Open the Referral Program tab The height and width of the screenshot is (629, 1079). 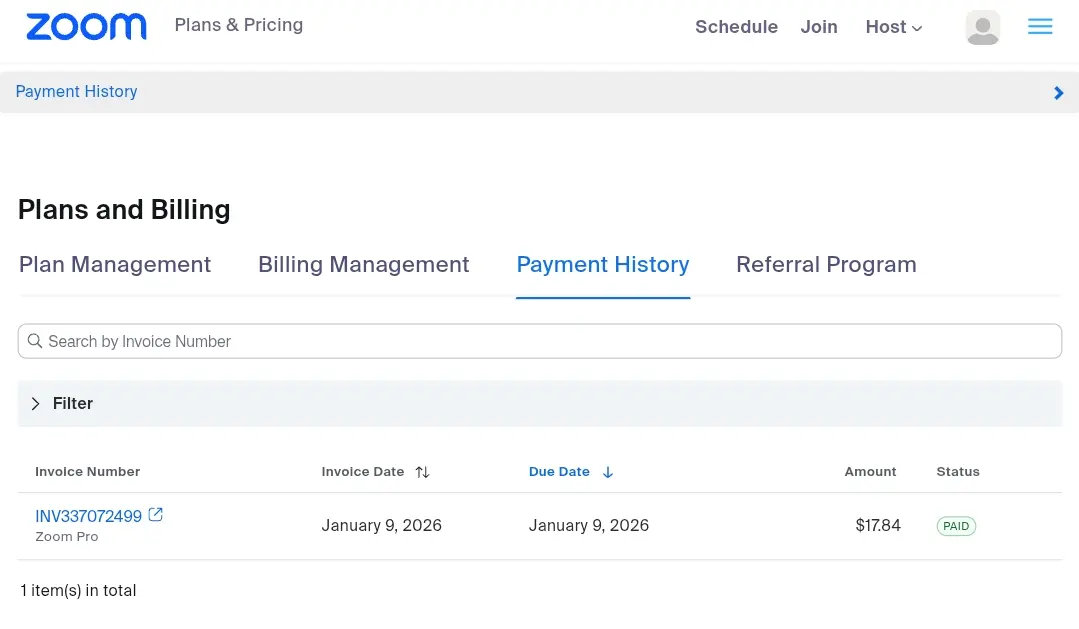click(x=826, y=264)
